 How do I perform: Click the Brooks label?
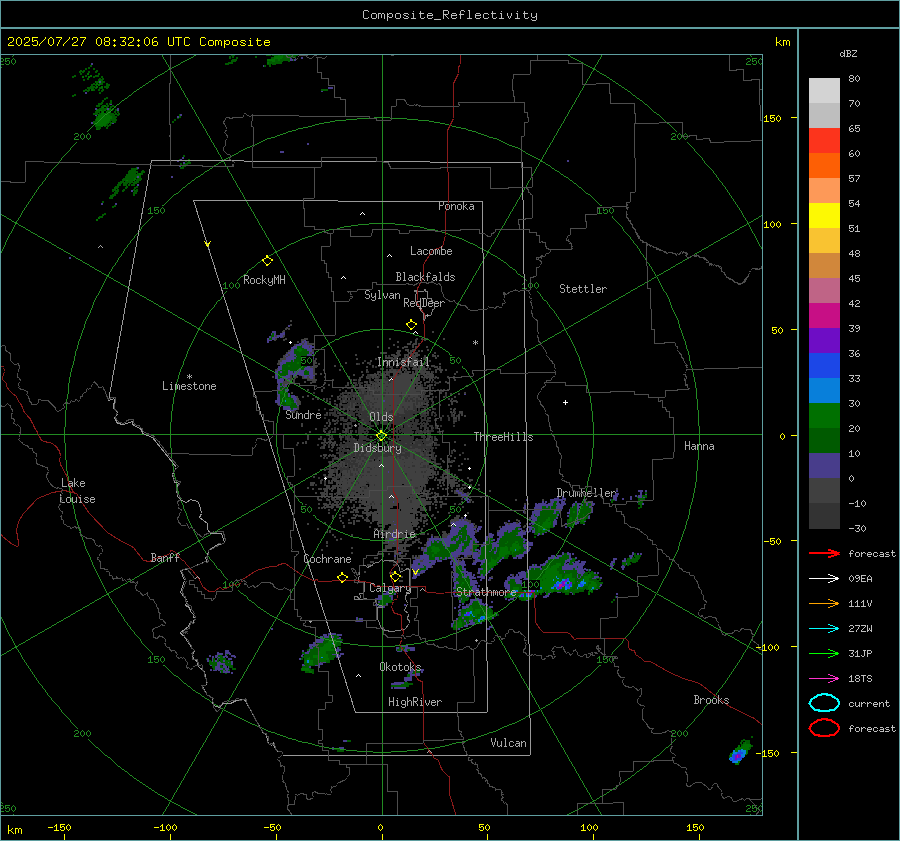711,700
